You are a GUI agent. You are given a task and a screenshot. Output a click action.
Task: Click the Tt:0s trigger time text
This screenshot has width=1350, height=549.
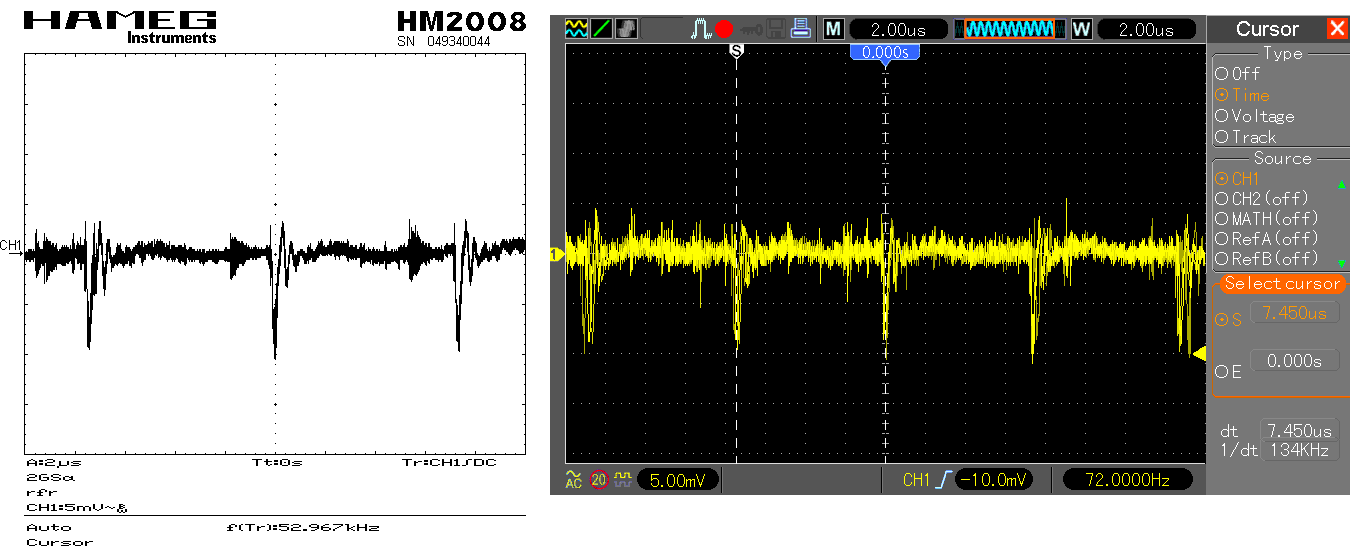(277, 463)
